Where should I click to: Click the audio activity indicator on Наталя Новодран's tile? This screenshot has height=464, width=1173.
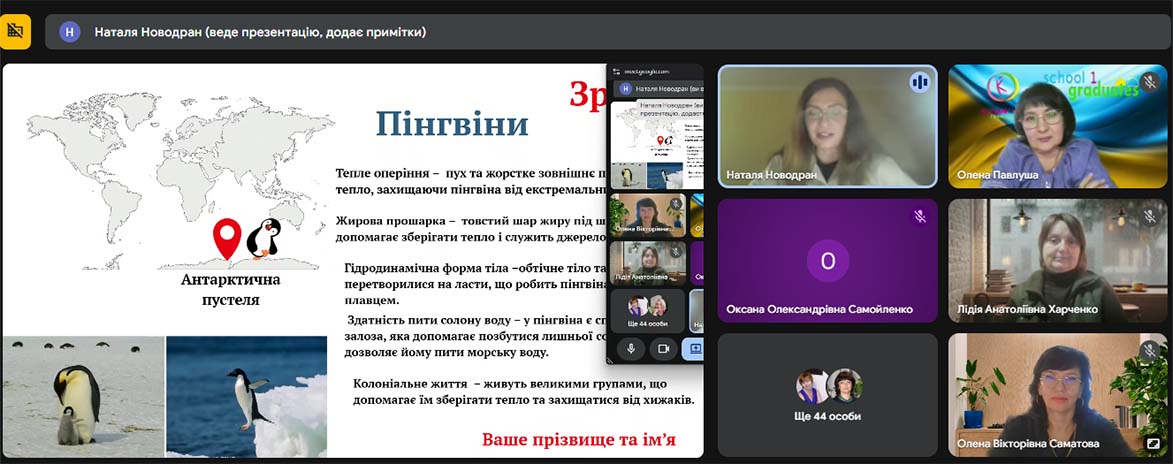[x=918, y=82]
